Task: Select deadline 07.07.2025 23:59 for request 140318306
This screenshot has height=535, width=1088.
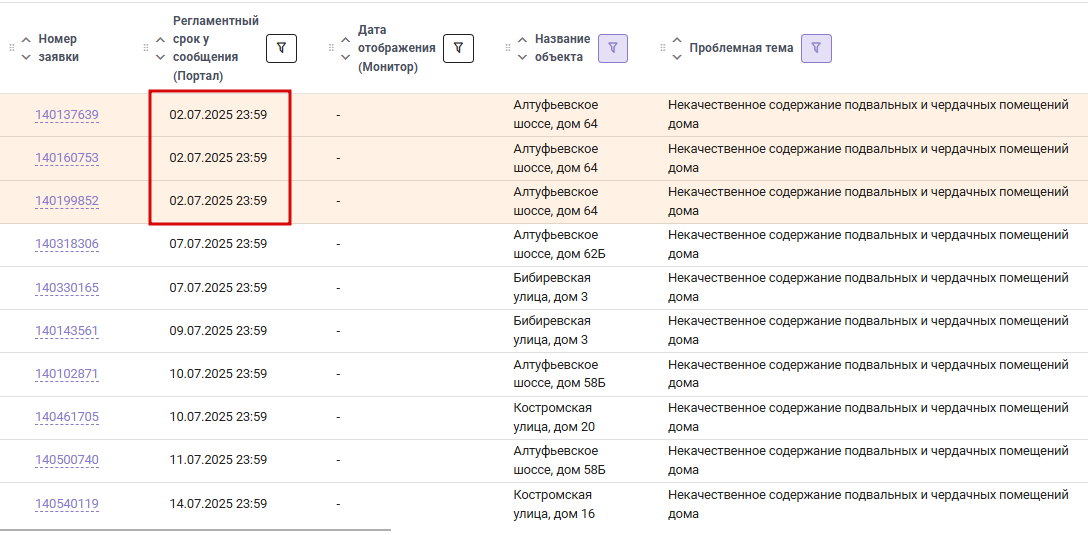Action: [218, 244]
